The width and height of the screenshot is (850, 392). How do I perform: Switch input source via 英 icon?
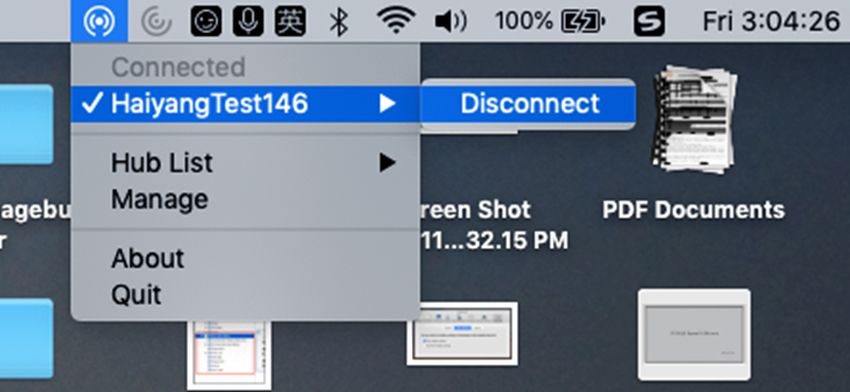pos(290,22)
